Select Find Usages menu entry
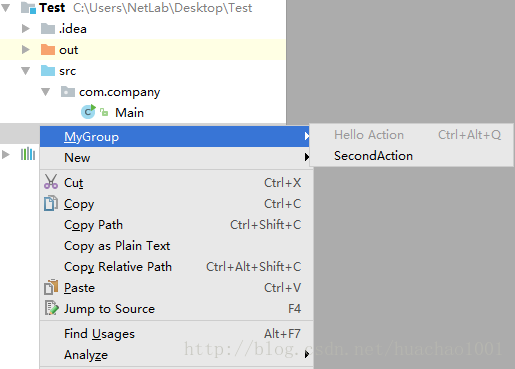515x369 pixels. pyautogui.click(x=176, y=334)
